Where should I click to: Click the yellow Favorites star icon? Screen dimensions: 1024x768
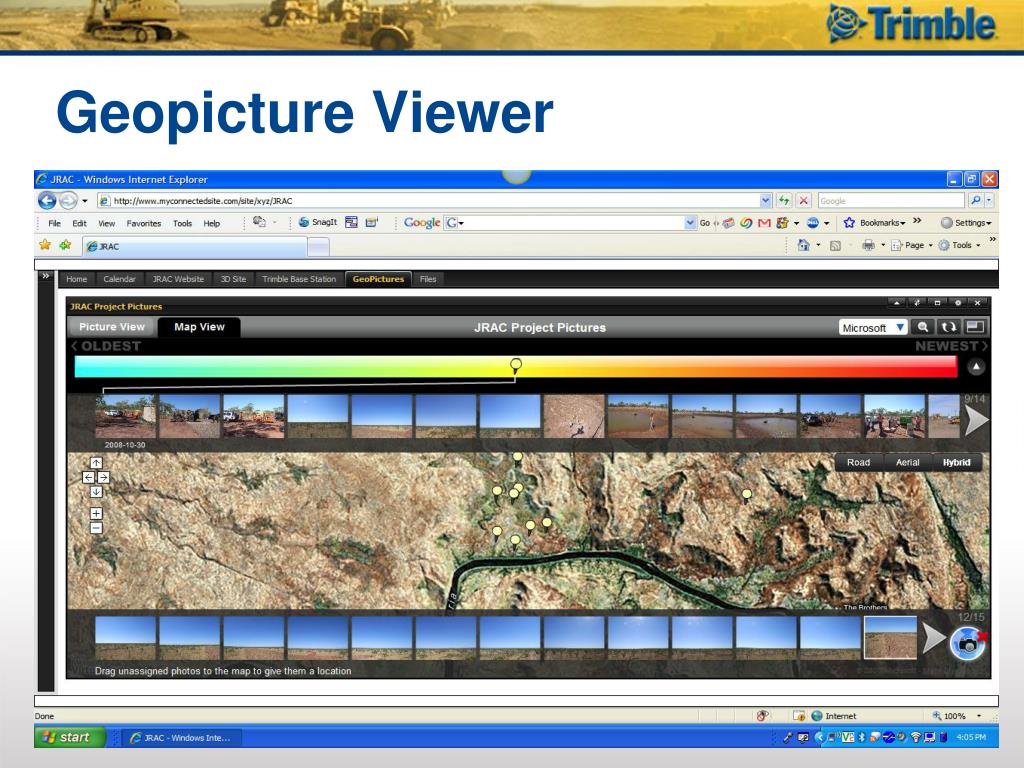45,245
